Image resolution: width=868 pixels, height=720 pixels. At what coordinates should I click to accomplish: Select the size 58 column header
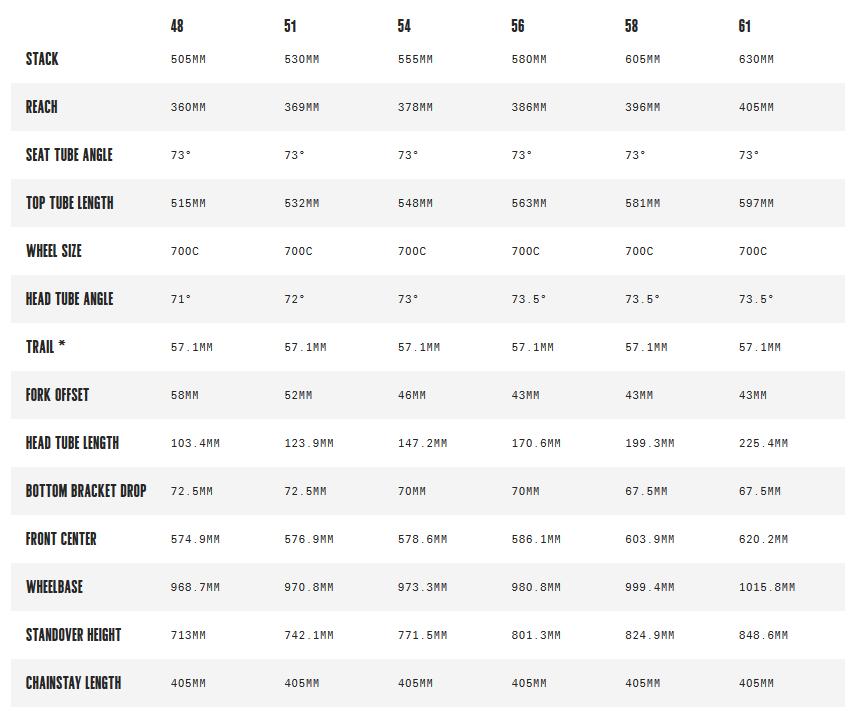632,26
